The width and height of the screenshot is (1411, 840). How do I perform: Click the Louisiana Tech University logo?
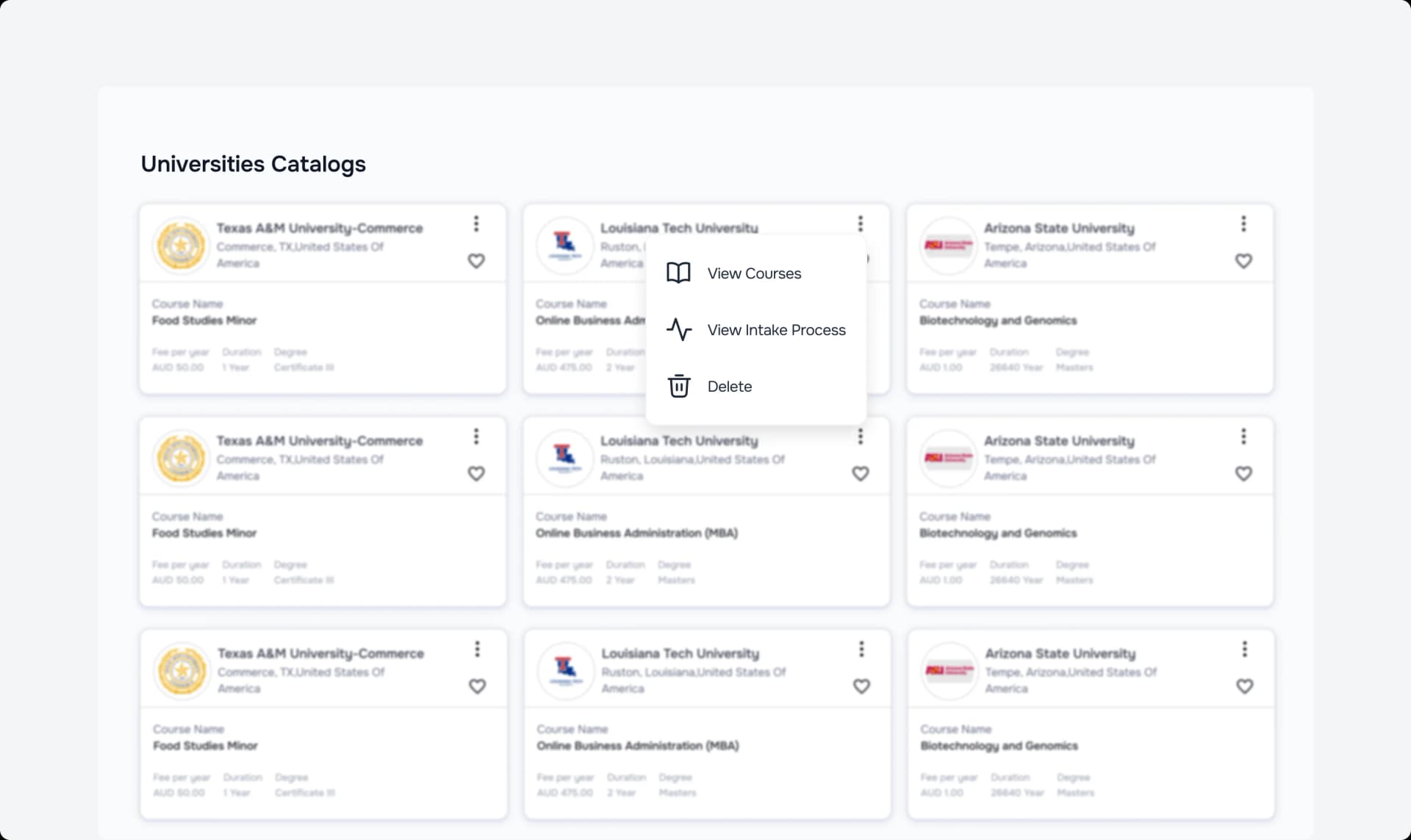point(564,245)
